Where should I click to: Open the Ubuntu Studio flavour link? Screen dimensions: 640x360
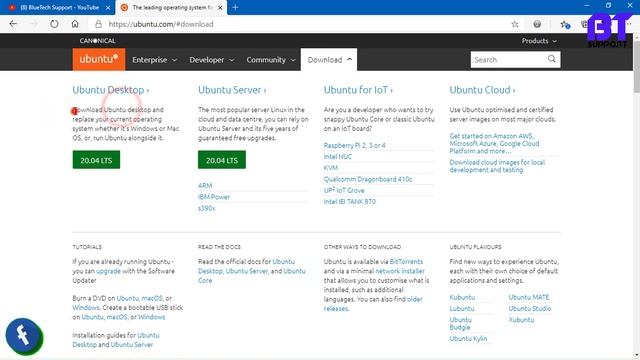tap(530, 309)
